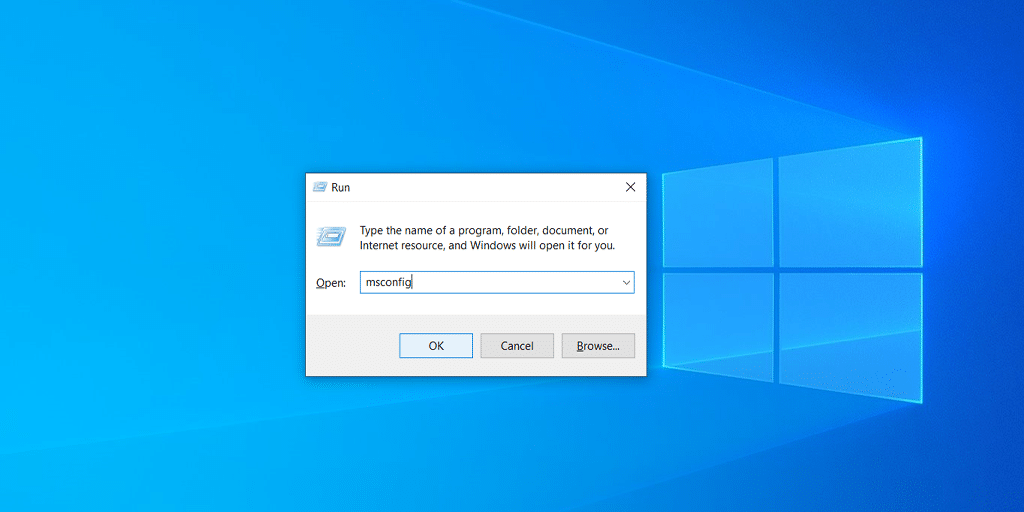Click the "Open:" label
1024x512 pixels.
click(330, 283)
